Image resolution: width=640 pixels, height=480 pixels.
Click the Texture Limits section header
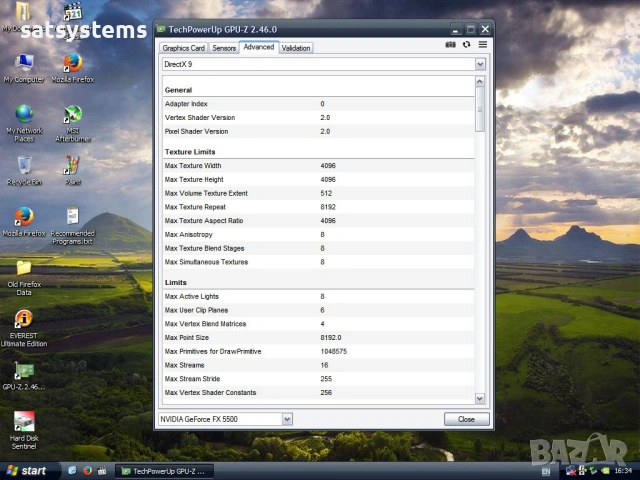(x=190, y=152)
